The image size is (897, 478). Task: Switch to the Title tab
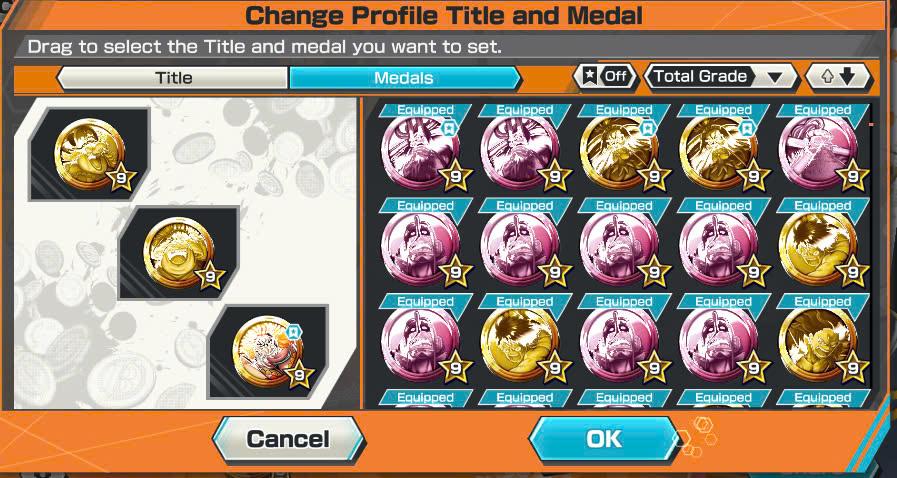pyautogui.click(x=173, y=78)
